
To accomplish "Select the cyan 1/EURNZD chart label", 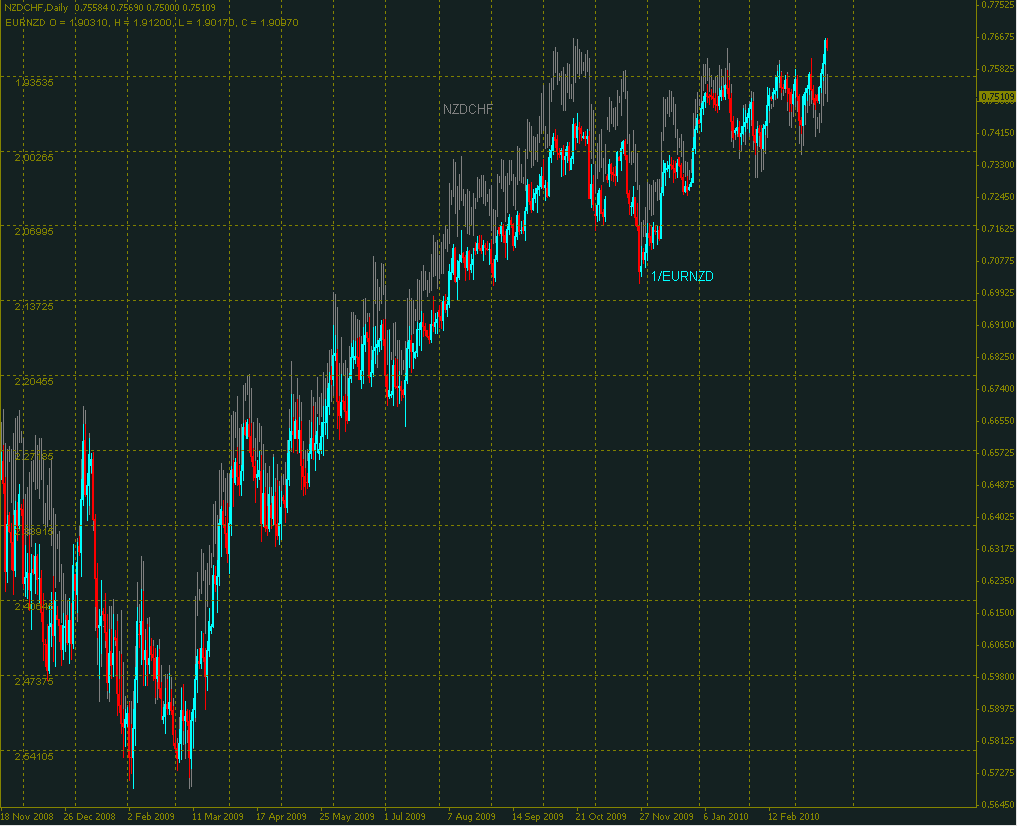I will coord(682,276).
